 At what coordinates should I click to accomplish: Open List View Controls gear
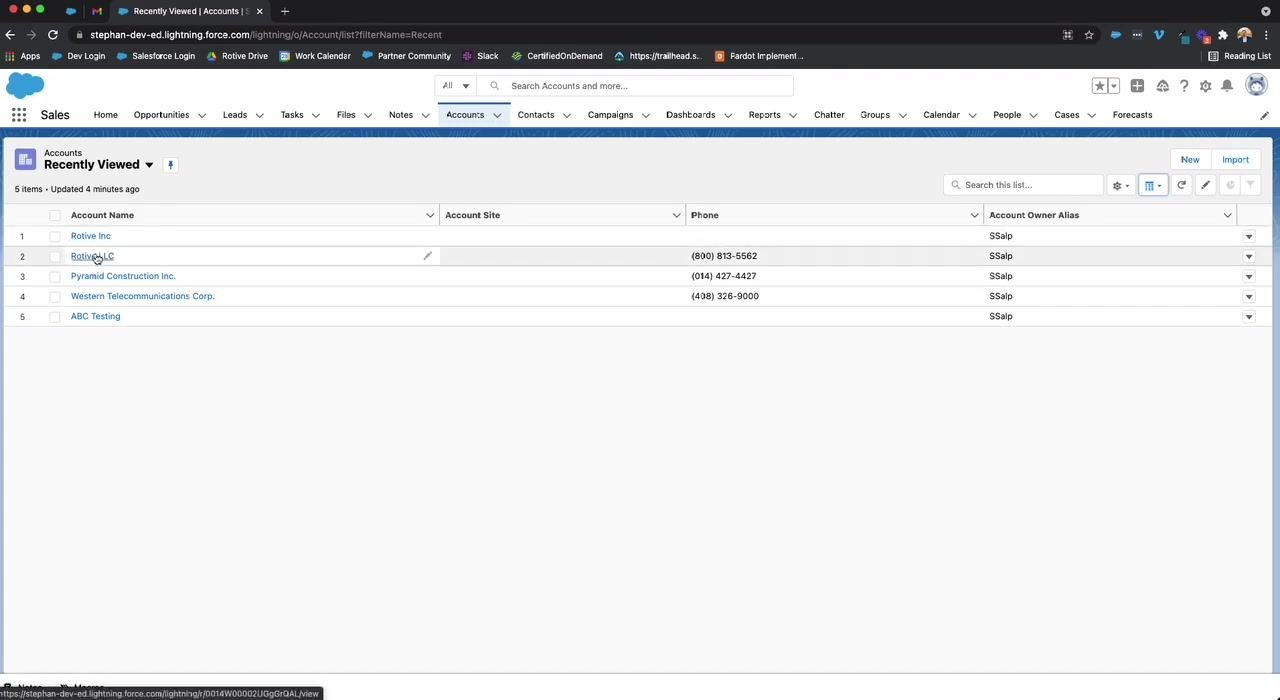pos(1121,185)
